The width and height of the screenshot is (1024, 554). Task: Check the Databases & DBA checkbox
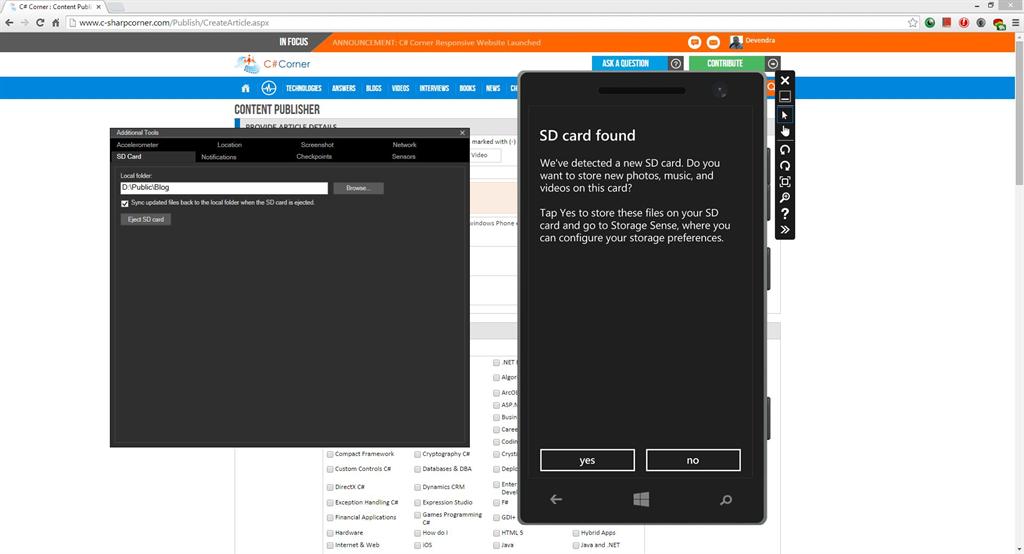click(x=417, y=469)
